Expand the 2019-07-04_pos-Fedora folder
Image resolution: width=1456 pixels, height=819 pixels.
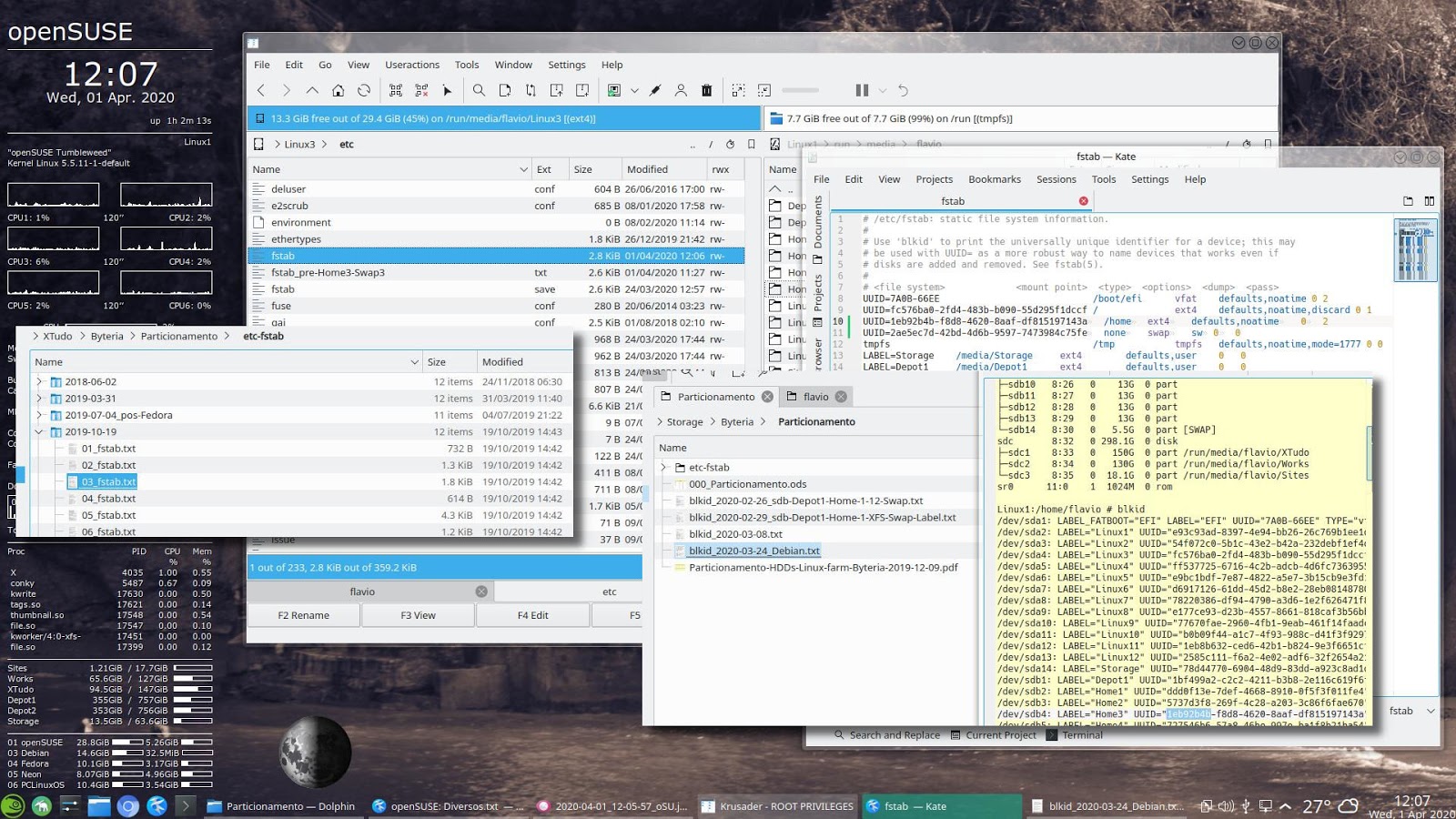[39, 415]
